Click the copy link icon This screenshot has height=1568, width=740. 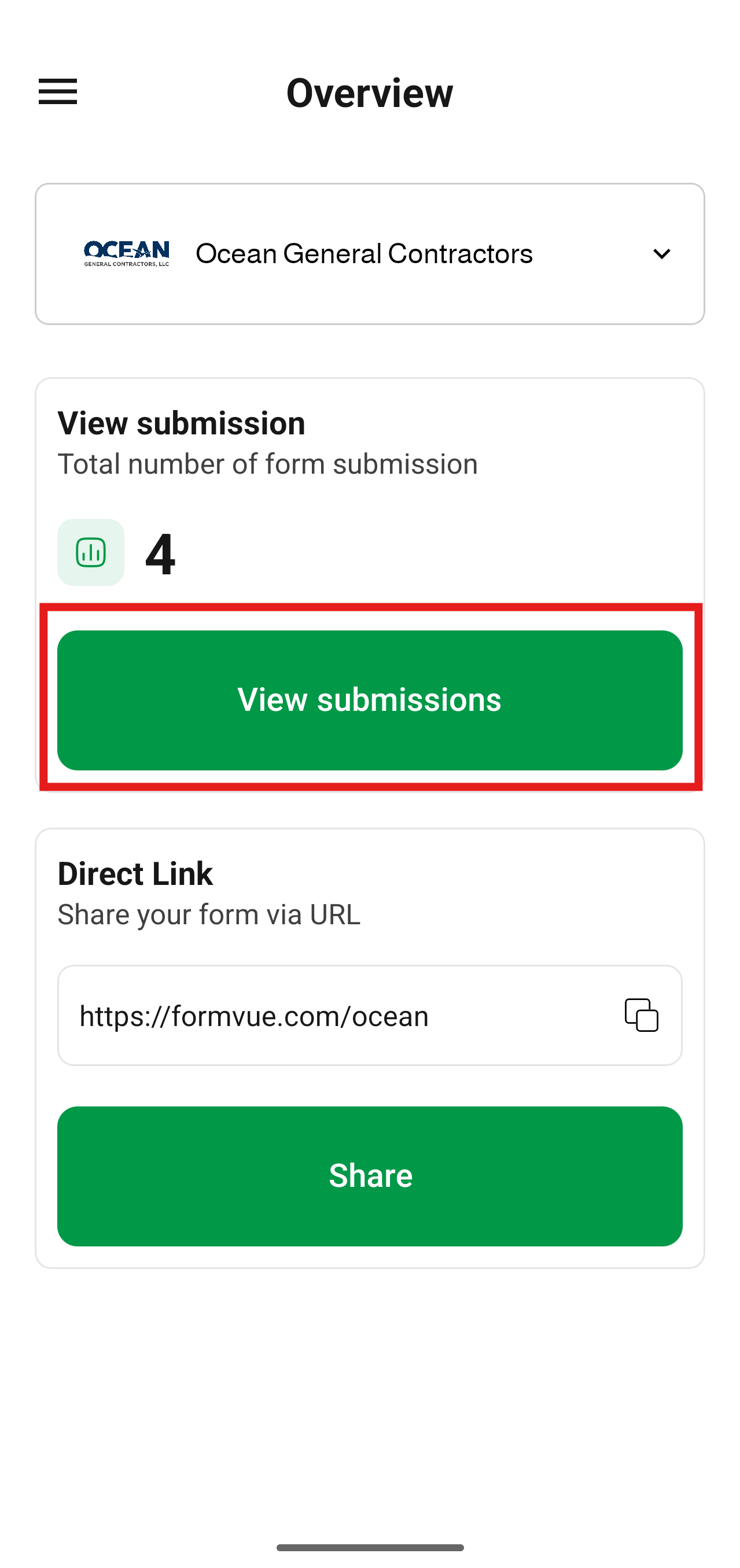click(641, 1015)
